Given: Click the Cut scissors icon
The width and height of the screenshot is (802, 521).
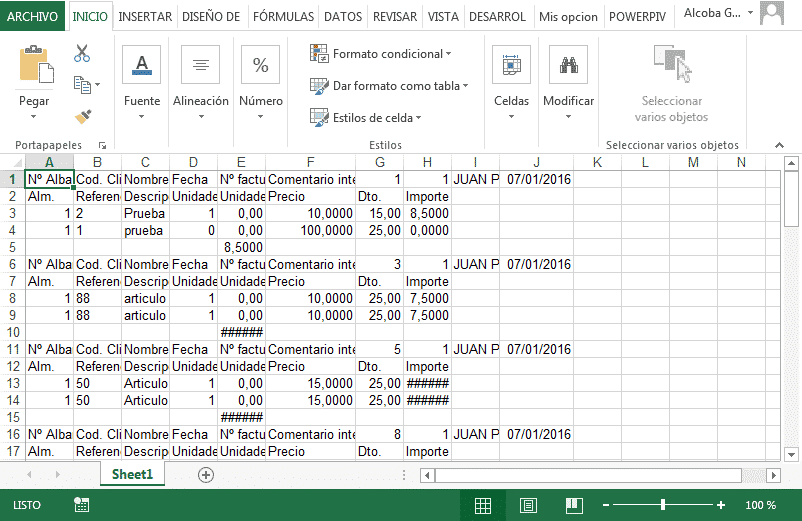Looking at the screenshot, I should point(82,53).
